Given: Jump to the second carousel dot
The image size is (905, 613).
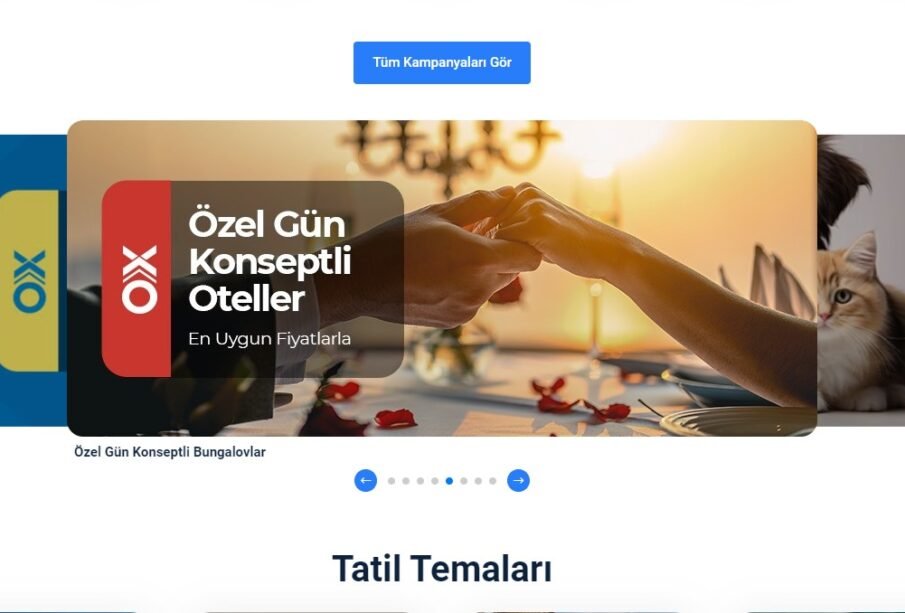Looking at the screenshot, I should (406, 481).
